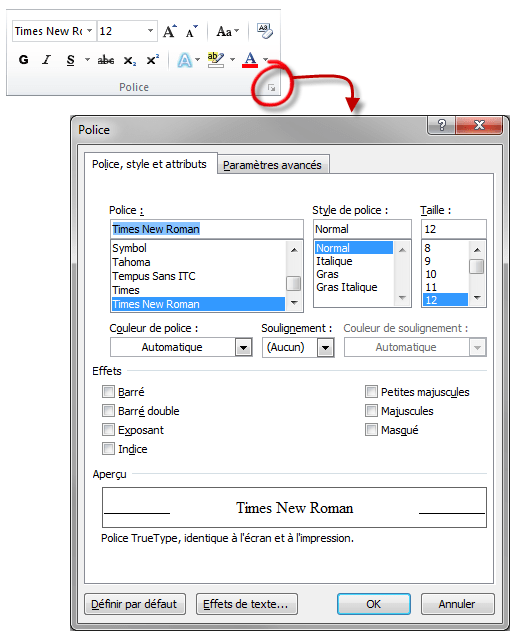The image size is (518, 636).
Task: Select size 11 in Taille list
Action: (x=445, y=287)
